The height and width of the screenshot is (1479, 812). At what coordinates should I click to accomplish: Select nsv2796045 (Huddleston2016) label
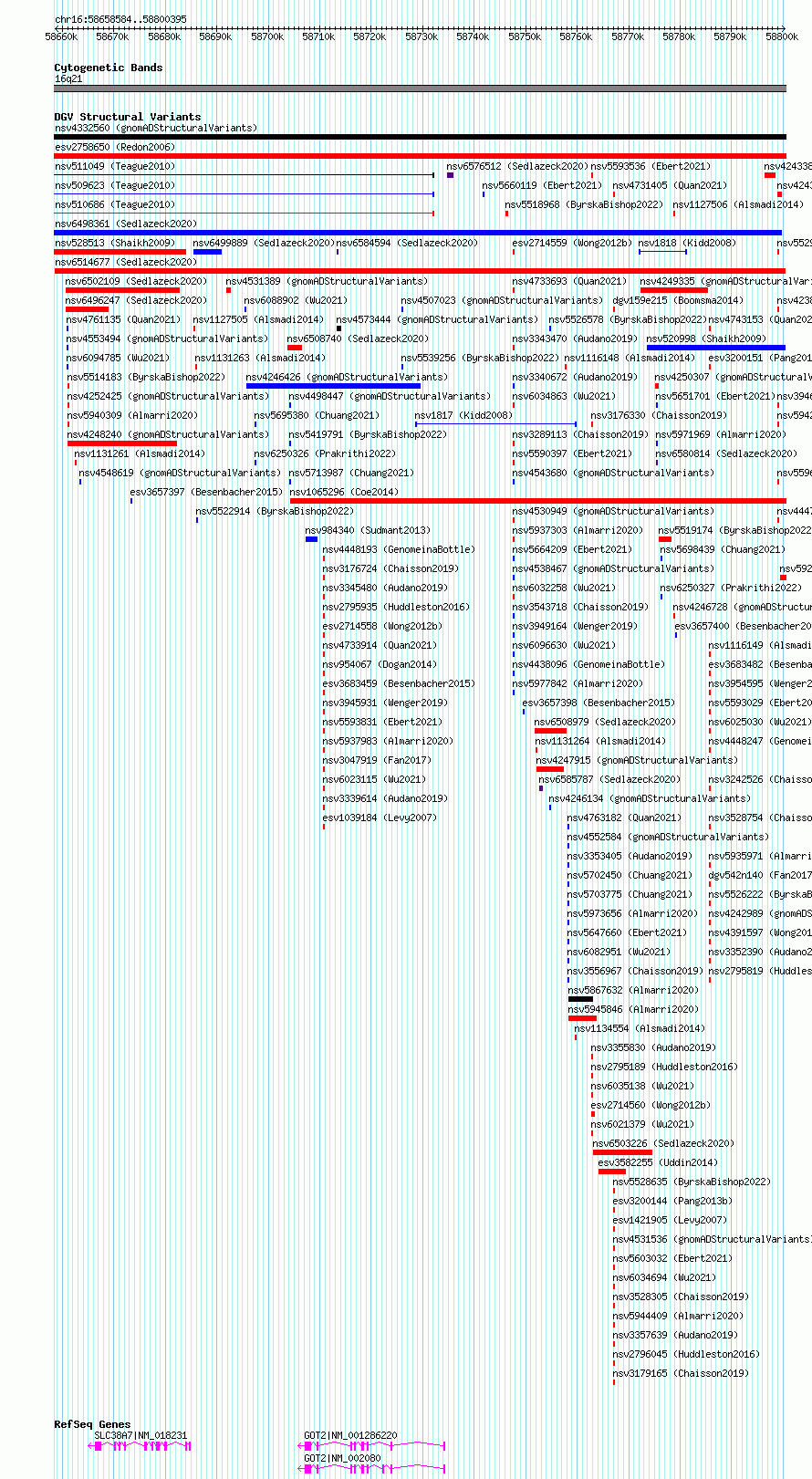pos(686,1354)
